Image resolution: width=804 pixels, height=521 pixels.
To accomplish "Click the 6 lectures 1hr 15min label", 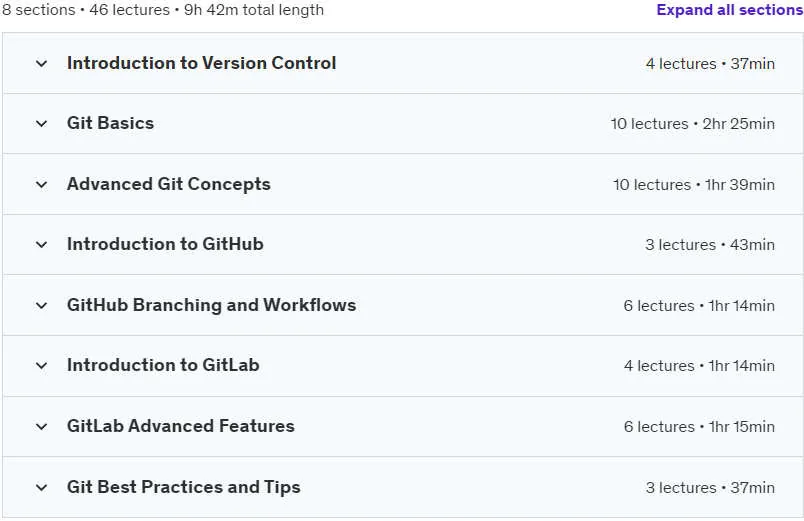I will coord(699,427).
